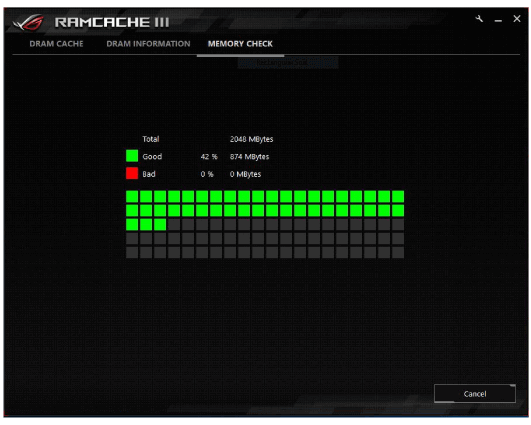The image size is (531, 425).
Task: Click the 0 MBytes bad value
Action: 246,174
